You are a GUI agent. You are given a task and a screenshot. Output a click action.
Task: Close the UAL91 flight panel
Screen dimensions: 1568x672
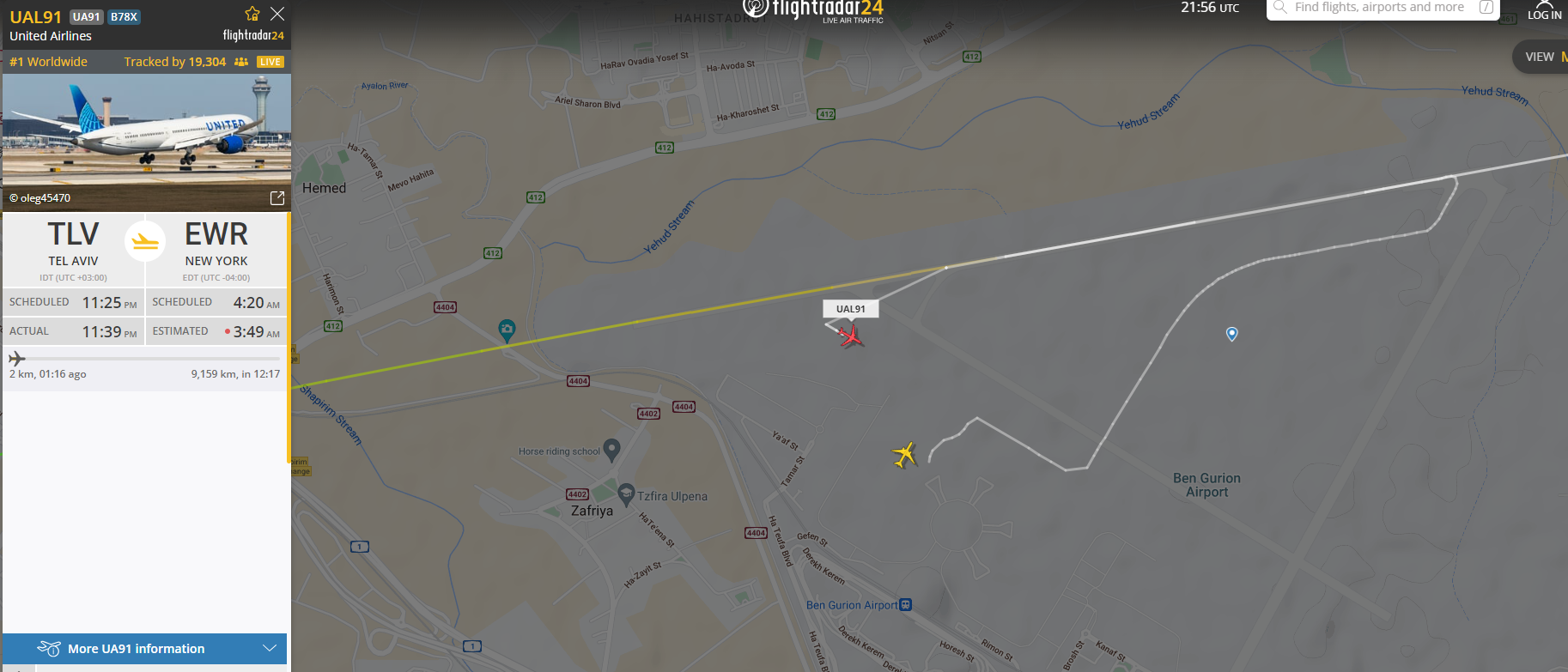pyautogui.click(x=277, y=14)
